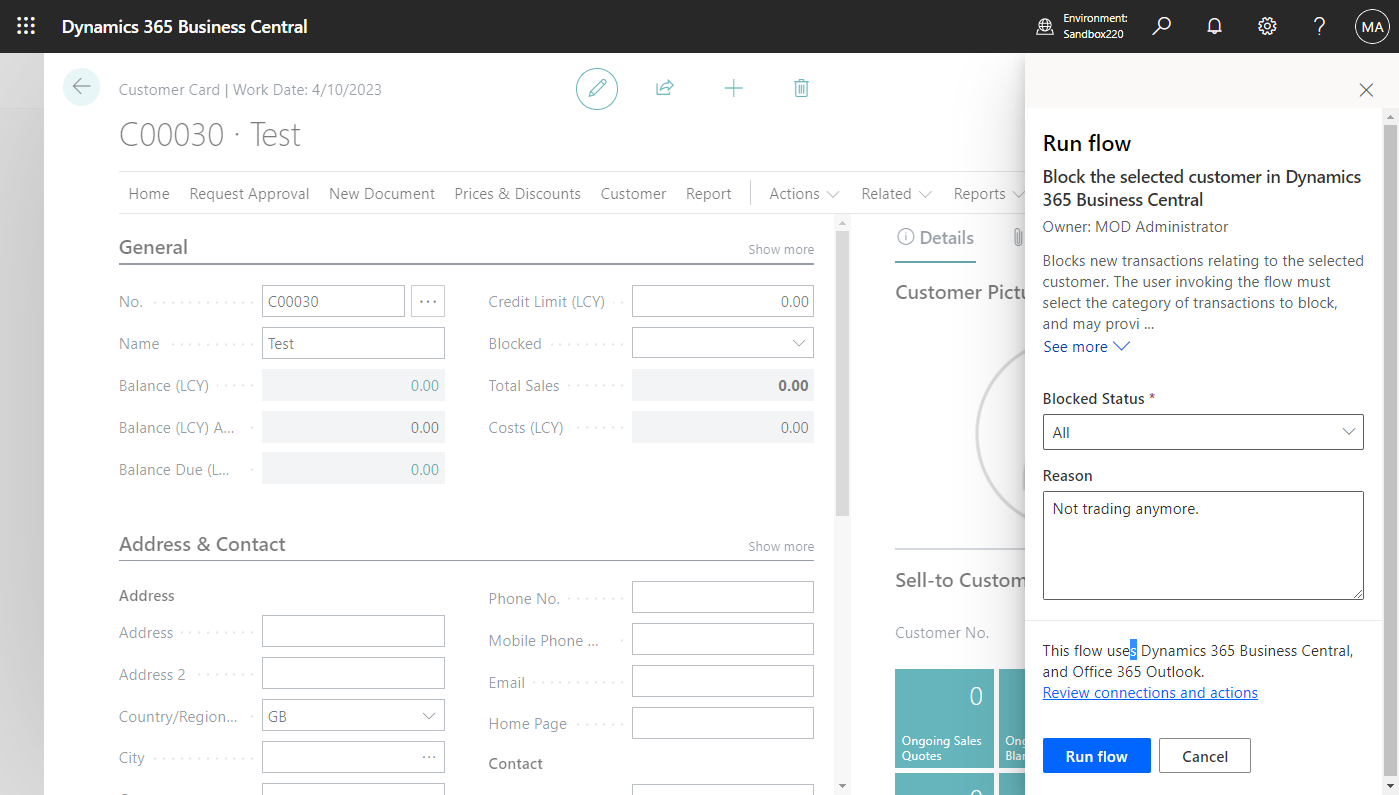Open help using the question mark icon
The height and width of the screenshot is (795, 1399).
tap(1319, 26)
